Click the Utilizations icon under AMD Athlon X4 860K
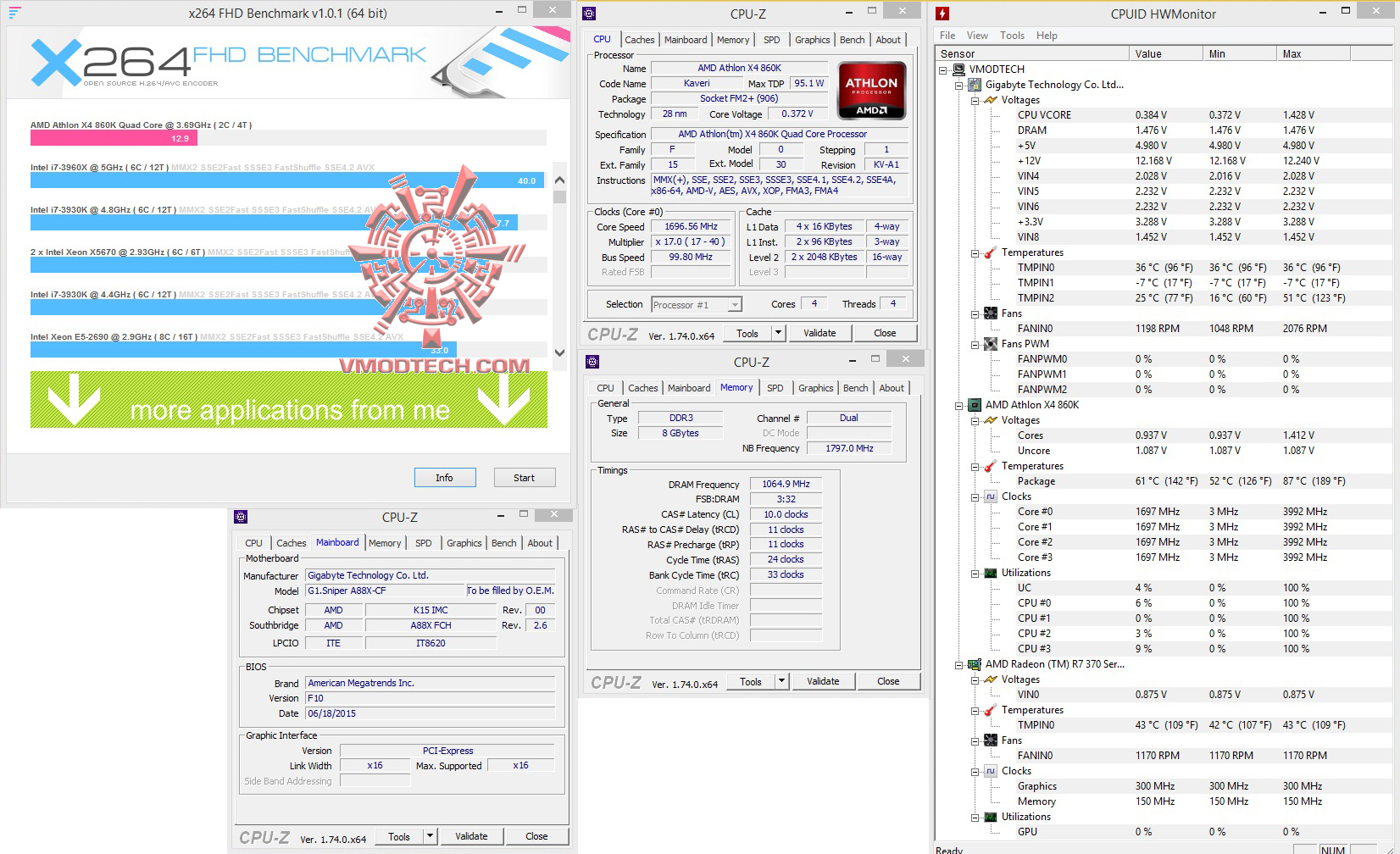Viewport: 1400px width, 854px height. click(991, 573)
